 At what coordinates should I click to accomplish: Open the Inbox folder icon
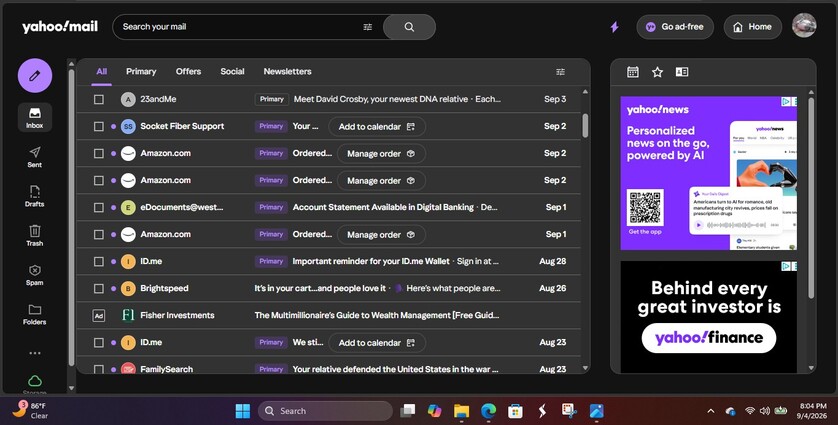[35, 118]
